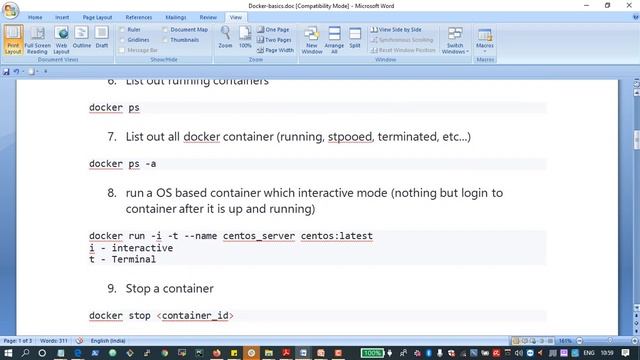Click the zoom in plus button

[634, 340]
